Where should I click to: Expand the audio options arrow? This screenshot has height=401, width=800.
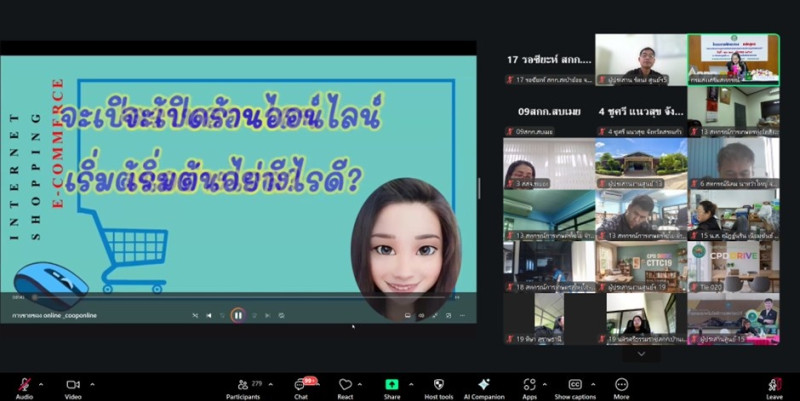42,381
